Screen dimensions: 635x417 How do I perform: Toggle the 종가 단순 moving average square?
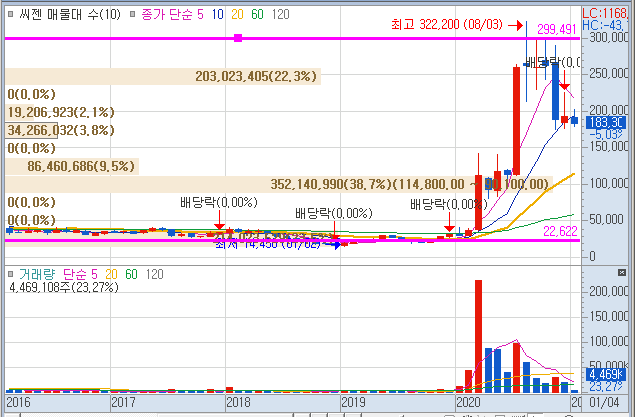point(132,14)
